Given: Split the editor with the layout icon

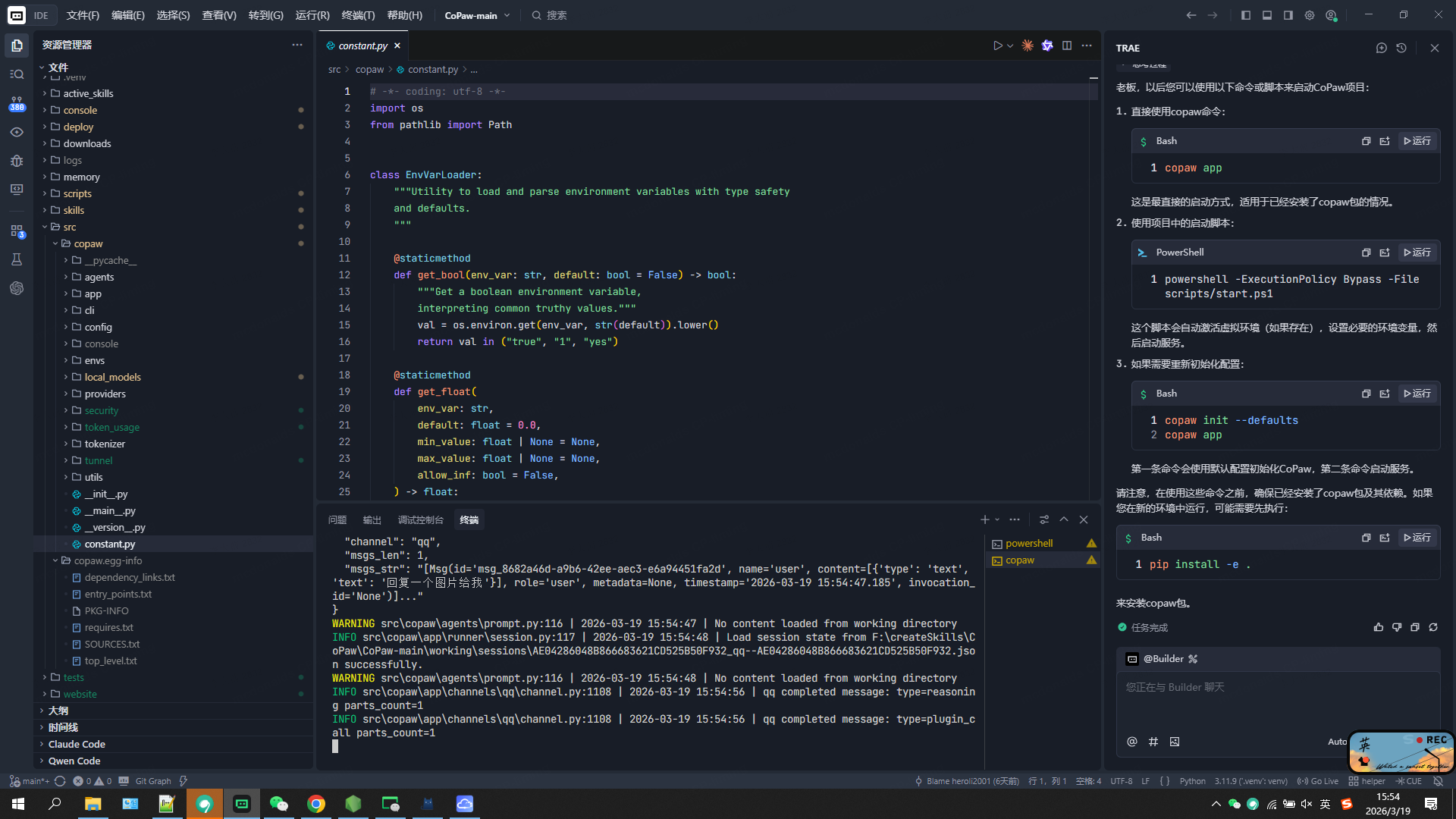Looking at the screenshot, I should tap(1067, 45).
